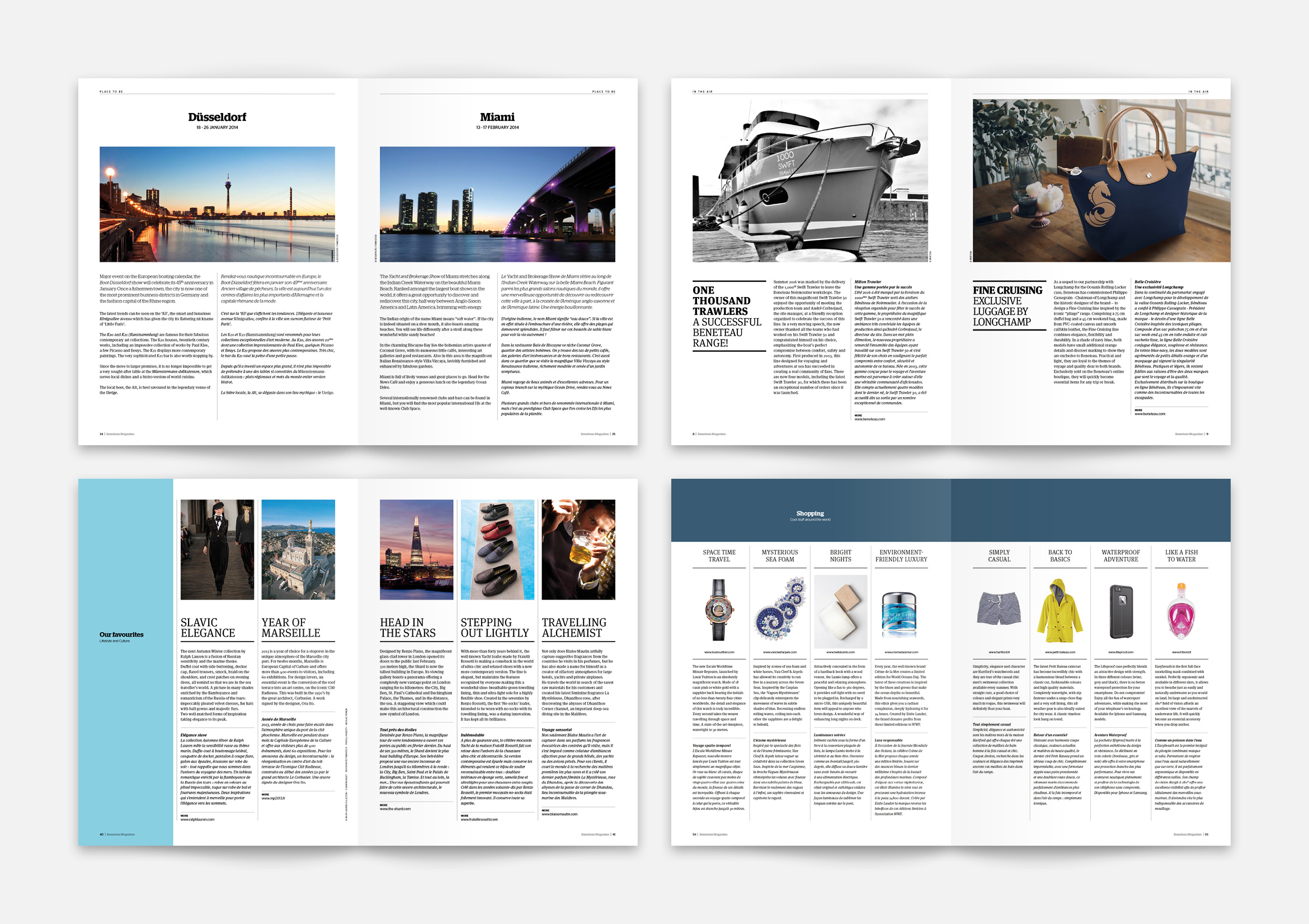Open the Düsseldorf riverside skyline photo
This screenshot has width=1309, height=924.
[x=217, y=204]
